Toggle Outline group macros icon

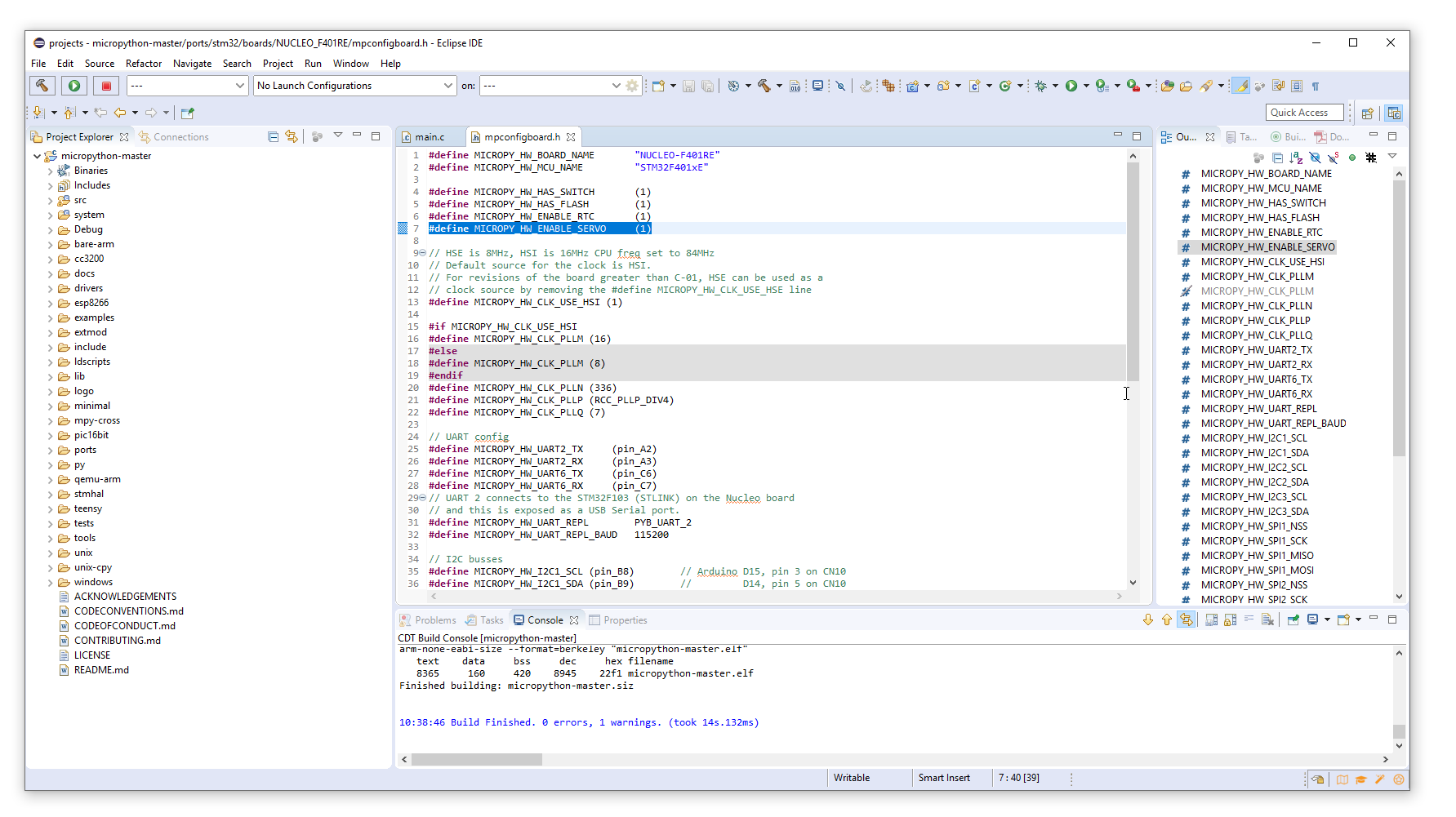1371,158
